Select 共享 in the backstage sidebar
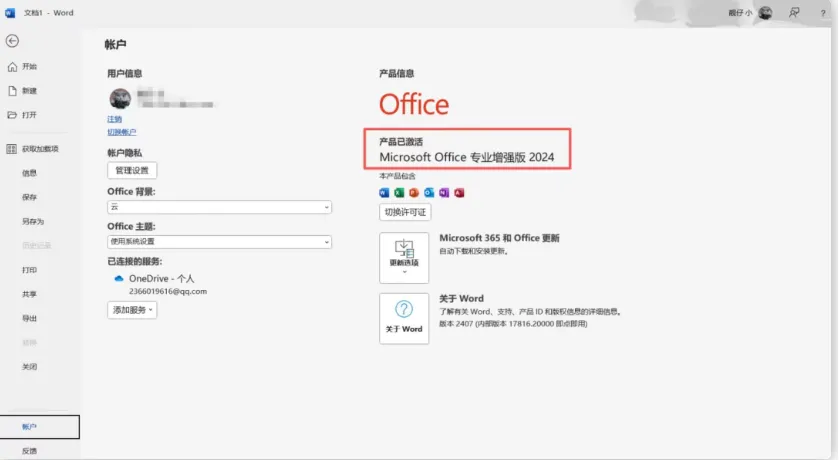 (29, 294)
